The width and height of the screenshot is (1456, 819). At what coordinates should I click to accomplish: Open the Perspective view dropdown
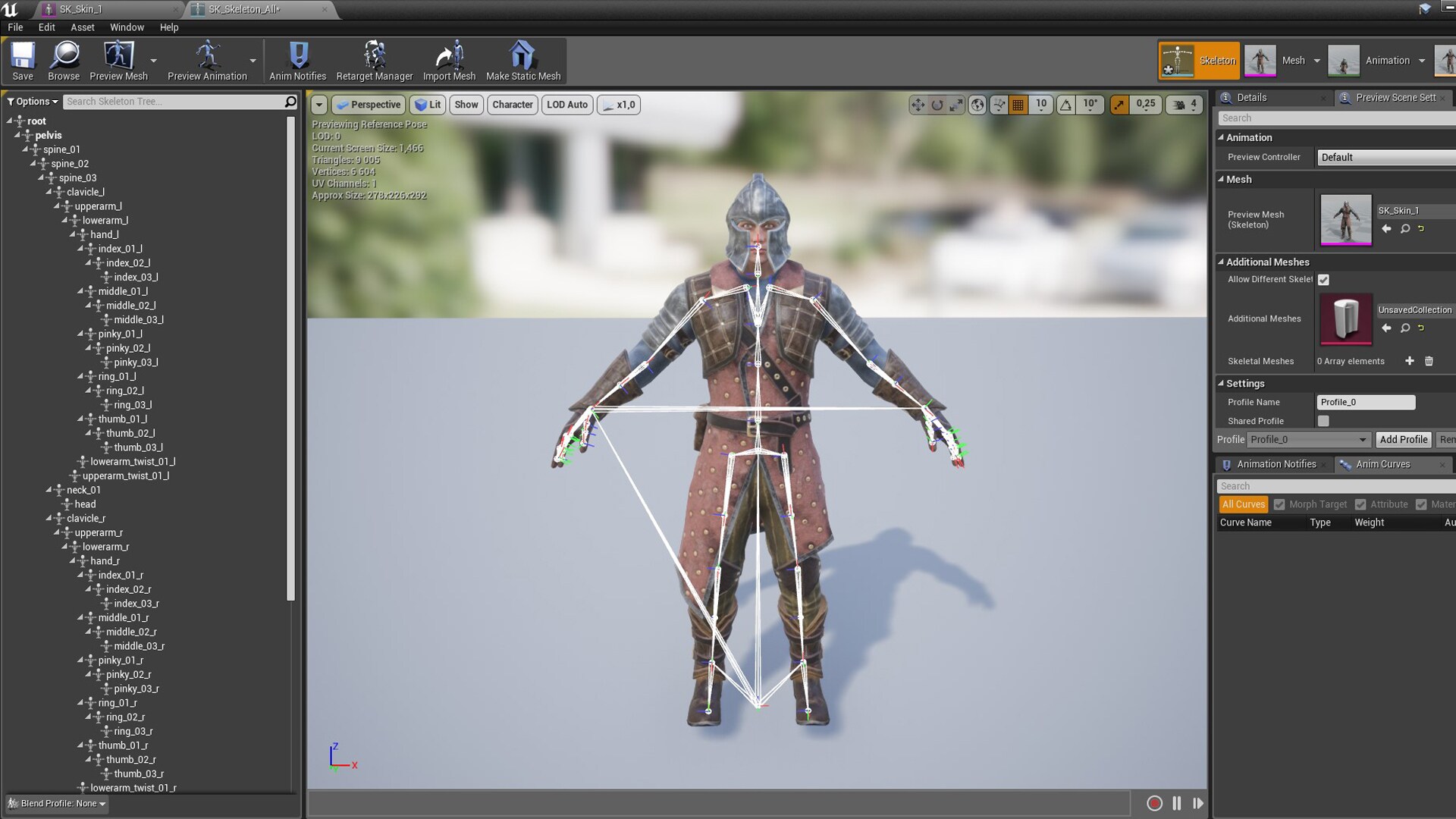tap(368, 105)
